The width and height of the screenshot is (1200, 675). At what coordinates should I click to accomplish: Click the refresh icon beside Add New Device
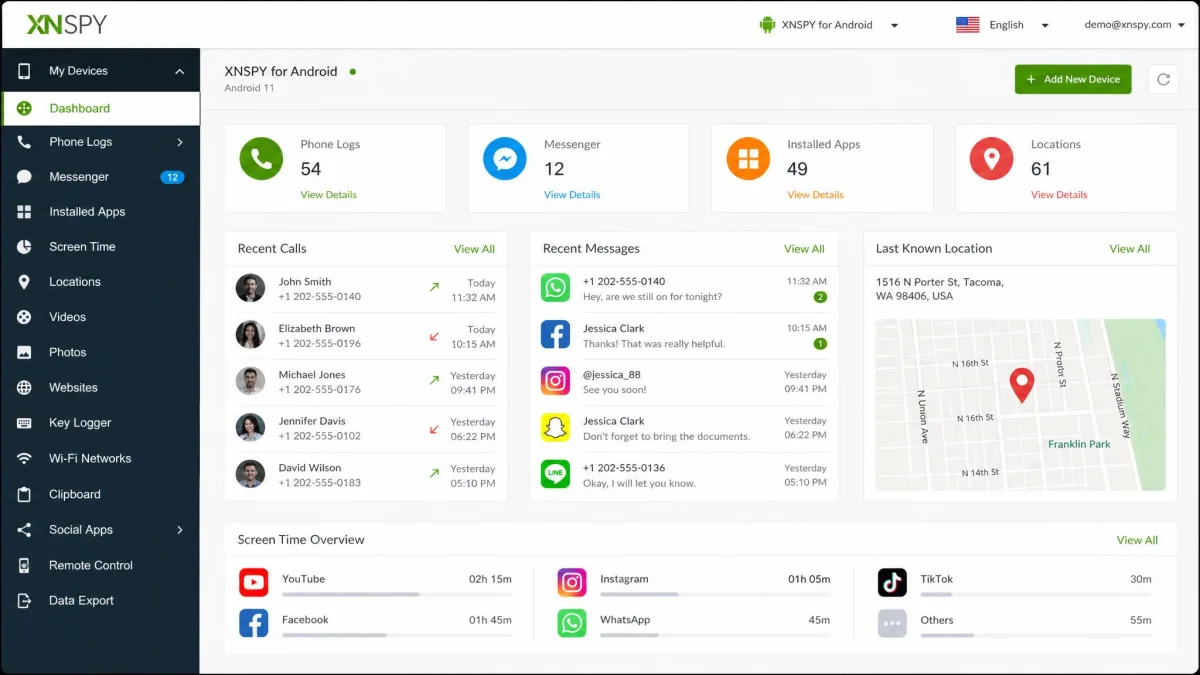tap(1163, 80)
